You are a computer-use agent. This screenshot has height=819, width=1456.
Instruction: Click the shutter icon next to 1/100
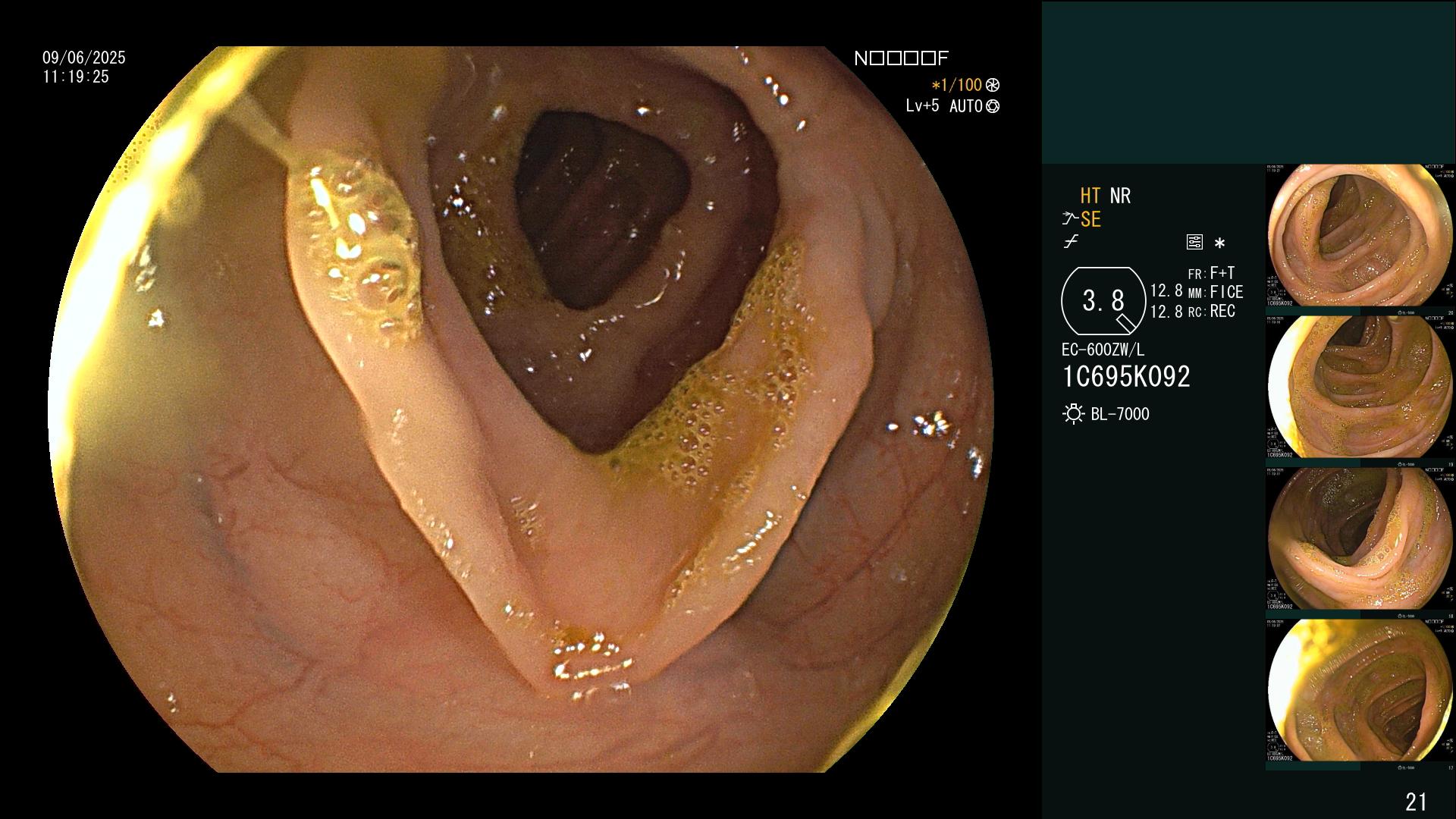pos(993,86)
